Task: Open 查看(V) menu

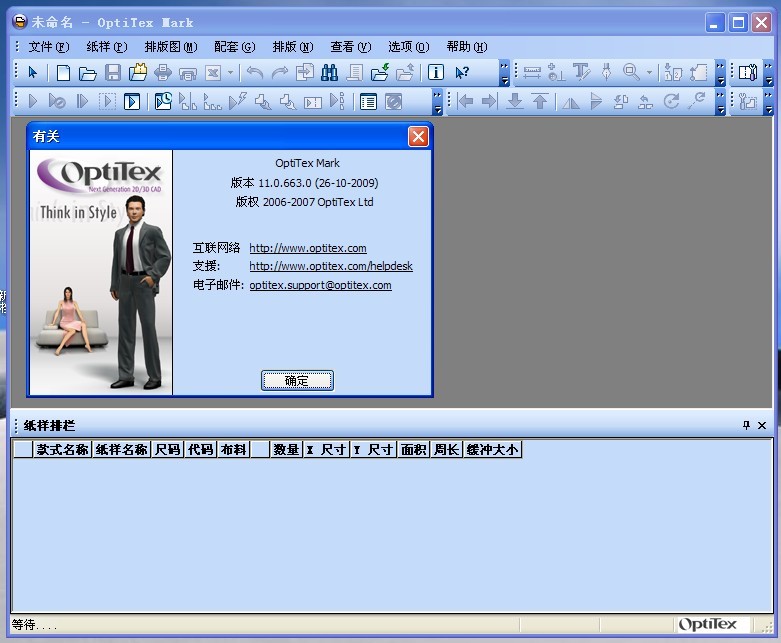Action: click(x=351, y=47)
